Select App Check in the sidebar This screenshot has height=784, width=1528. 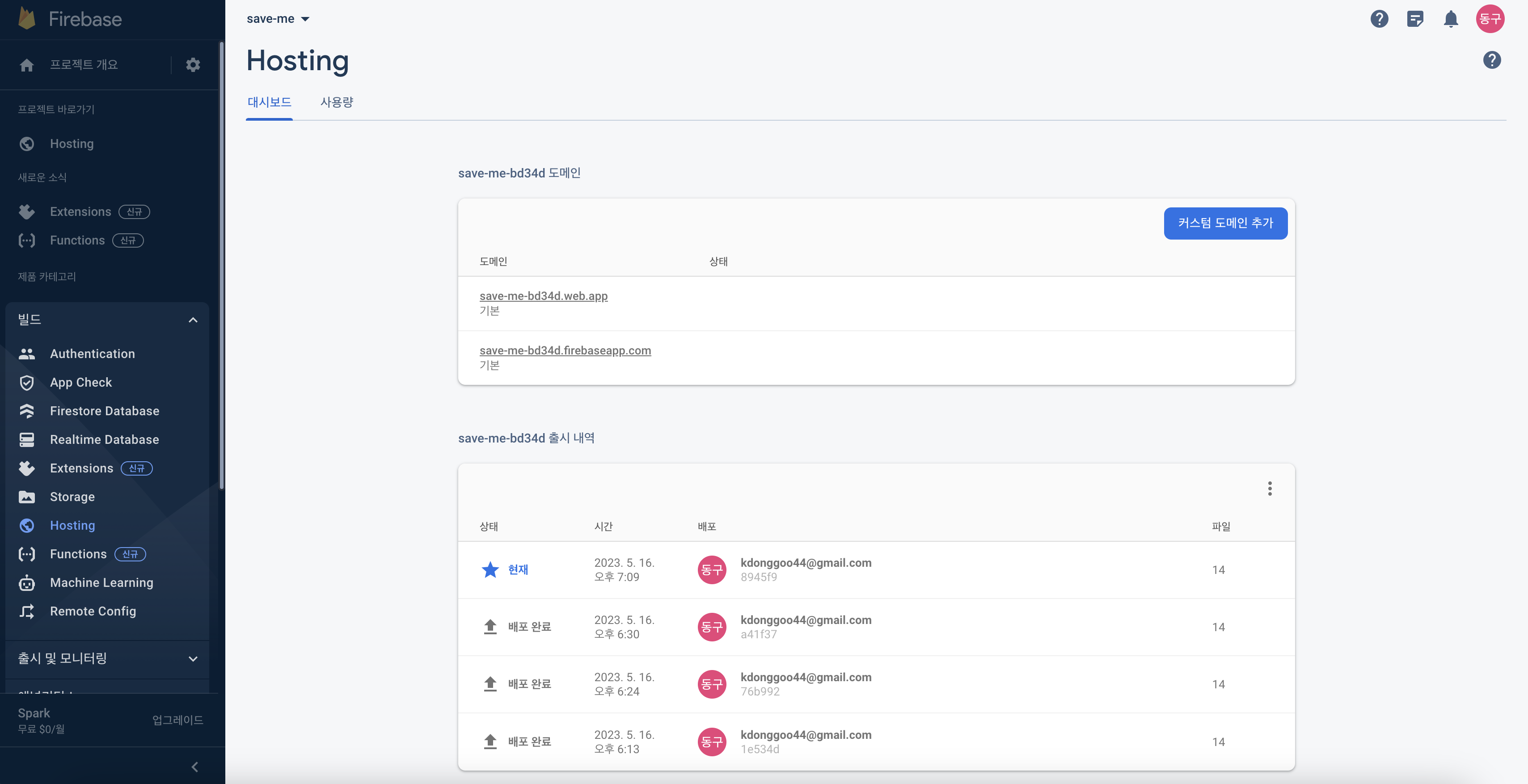[x=80, y=383]
